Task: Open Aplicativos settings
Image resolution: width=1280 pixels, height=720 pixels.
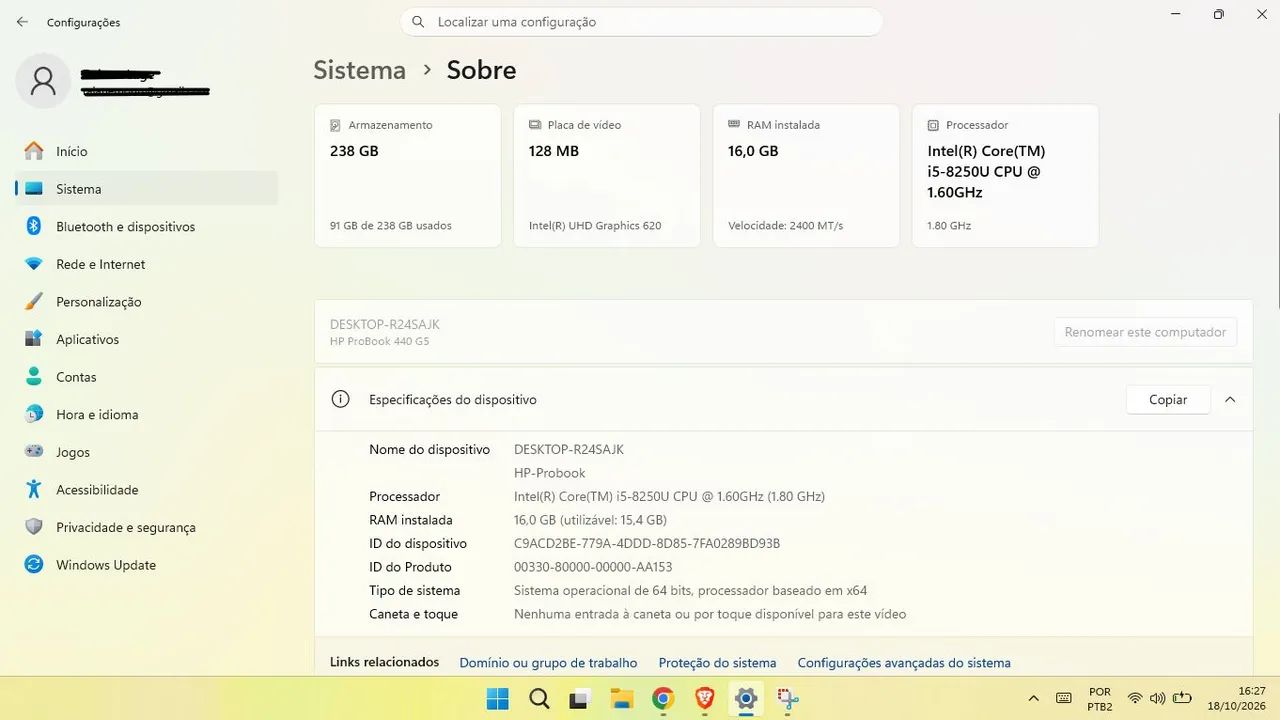Action: point(146,339)
